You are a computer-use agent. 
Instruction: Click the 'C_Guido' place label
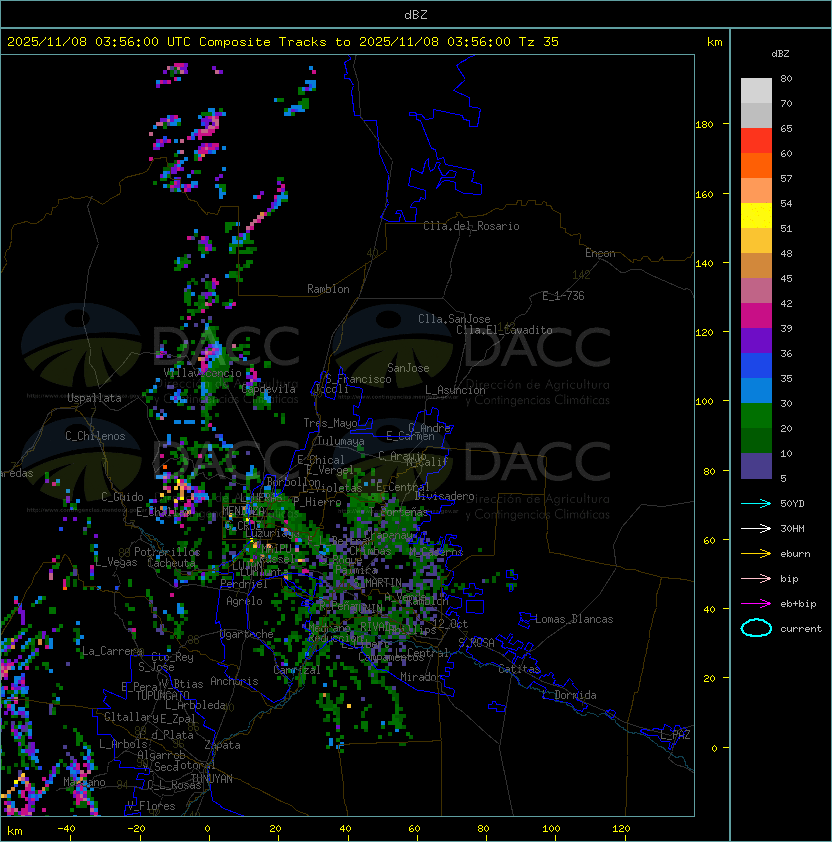click(x=122, y=497)
